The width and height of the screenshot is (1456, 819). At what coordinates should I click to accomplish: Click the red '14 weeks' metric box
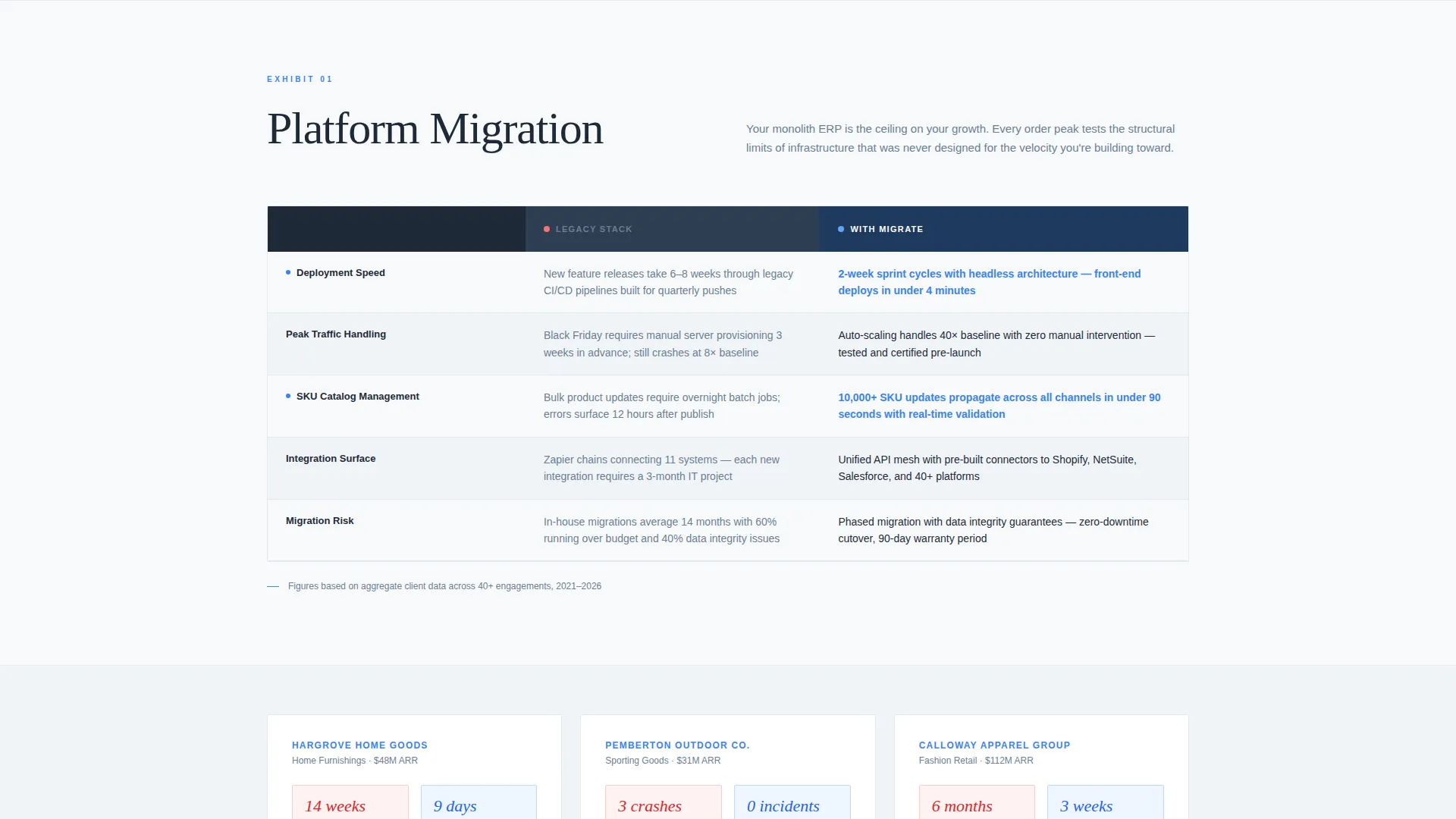point(350,802)
